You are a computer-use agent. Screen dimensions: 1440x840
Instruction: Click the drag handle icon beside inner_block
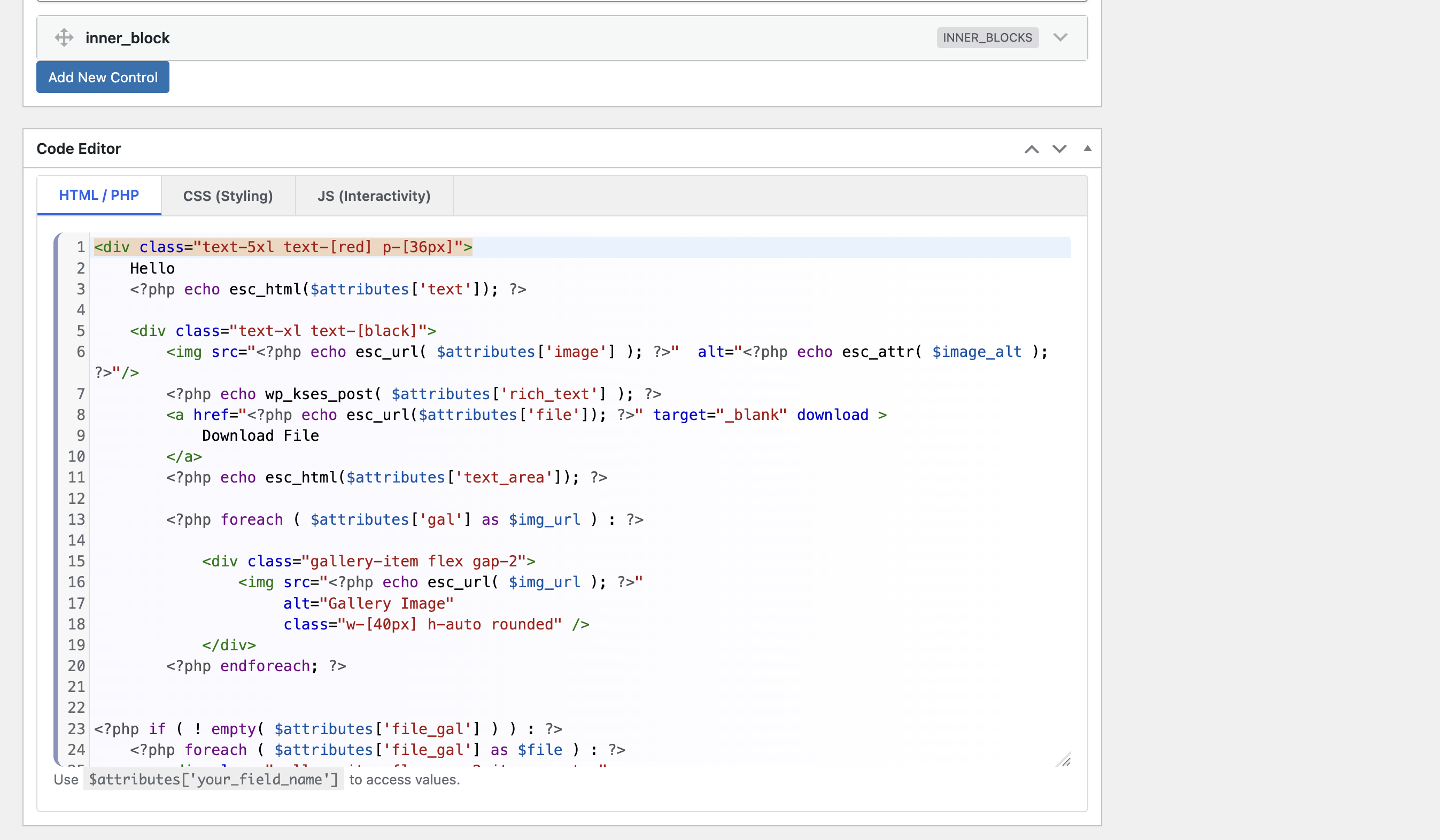pos(64,38)
